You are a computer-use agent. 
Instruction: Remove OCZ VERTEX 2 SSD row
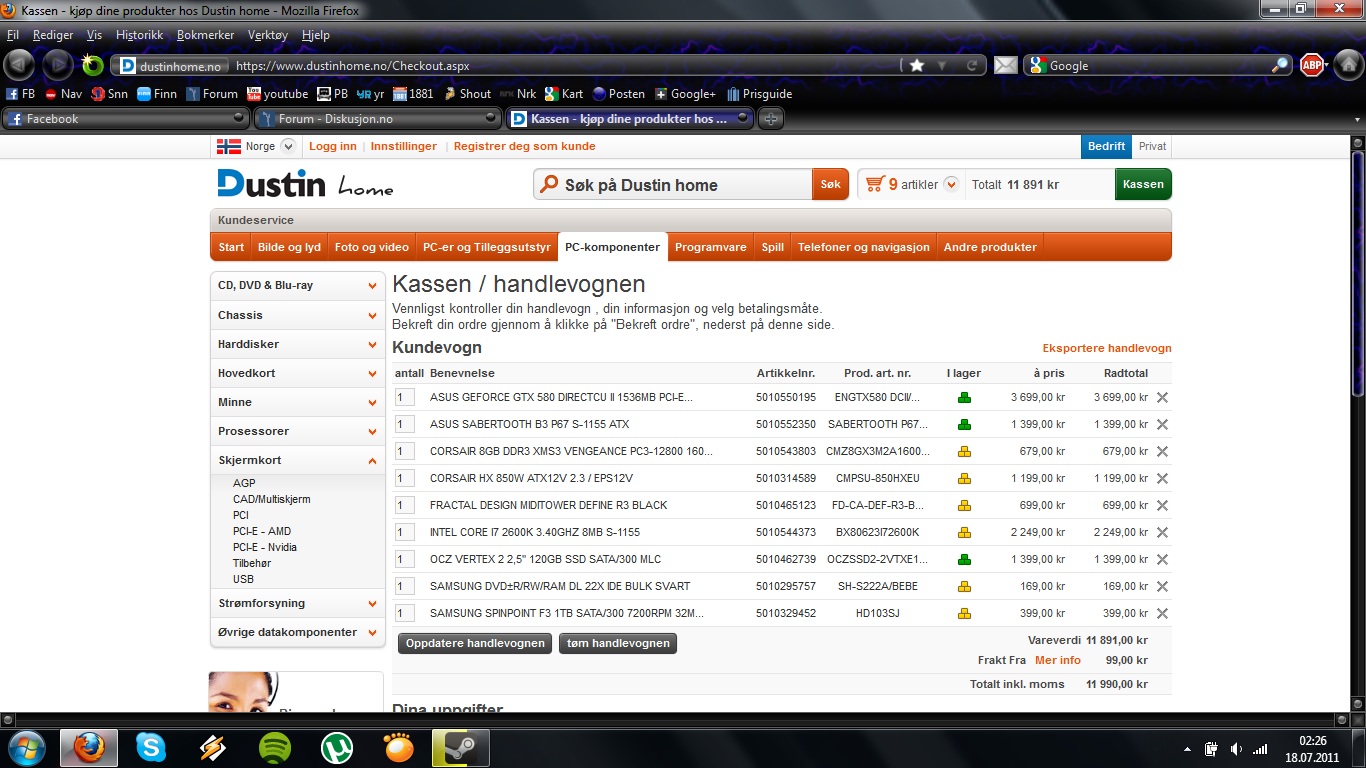[x=1162, y=559]
